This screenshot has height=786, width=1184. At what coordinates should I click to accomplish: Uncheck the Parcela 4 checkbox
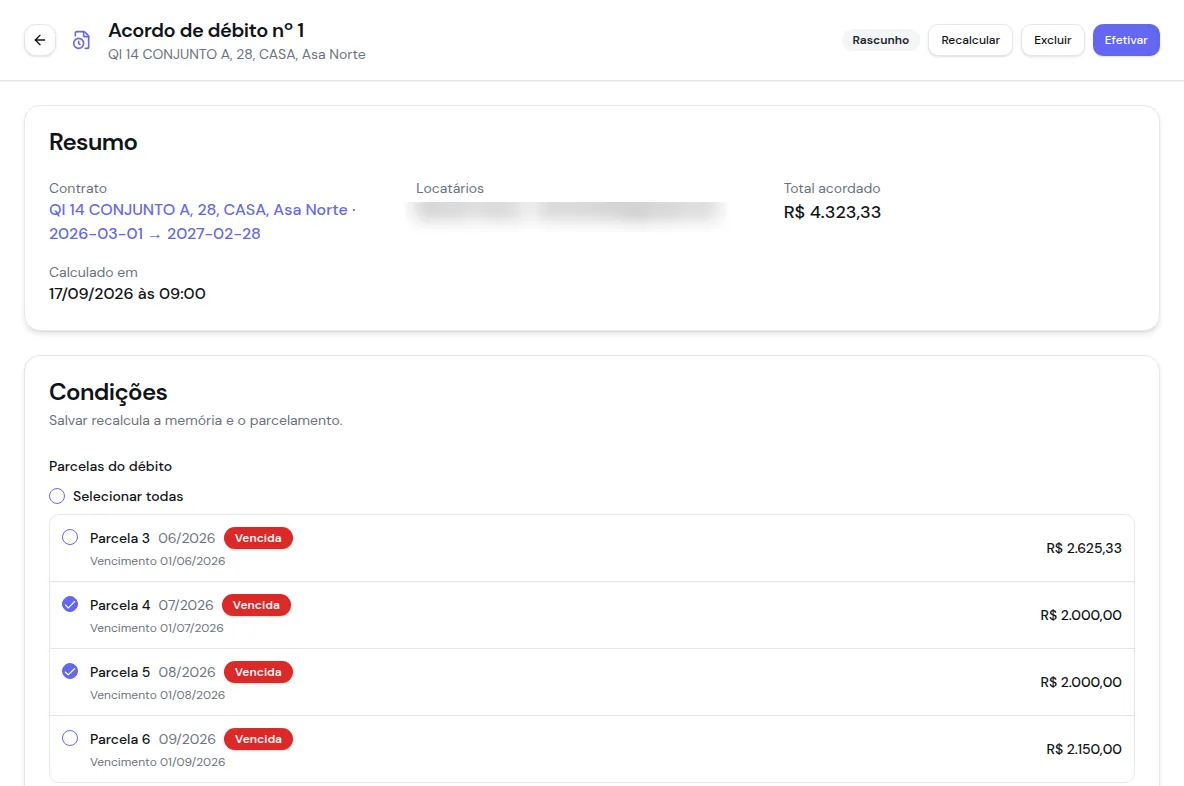click(70, 605)
